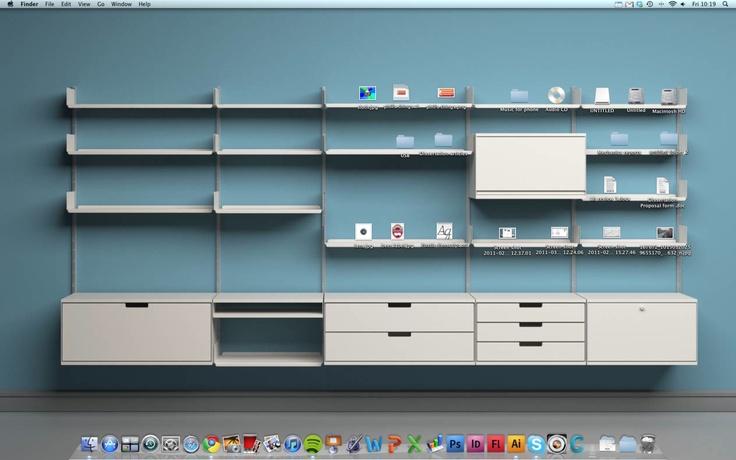Open Microsoft Word from the Dock
This screenshot has height=460, width=736.
(374, 444)
